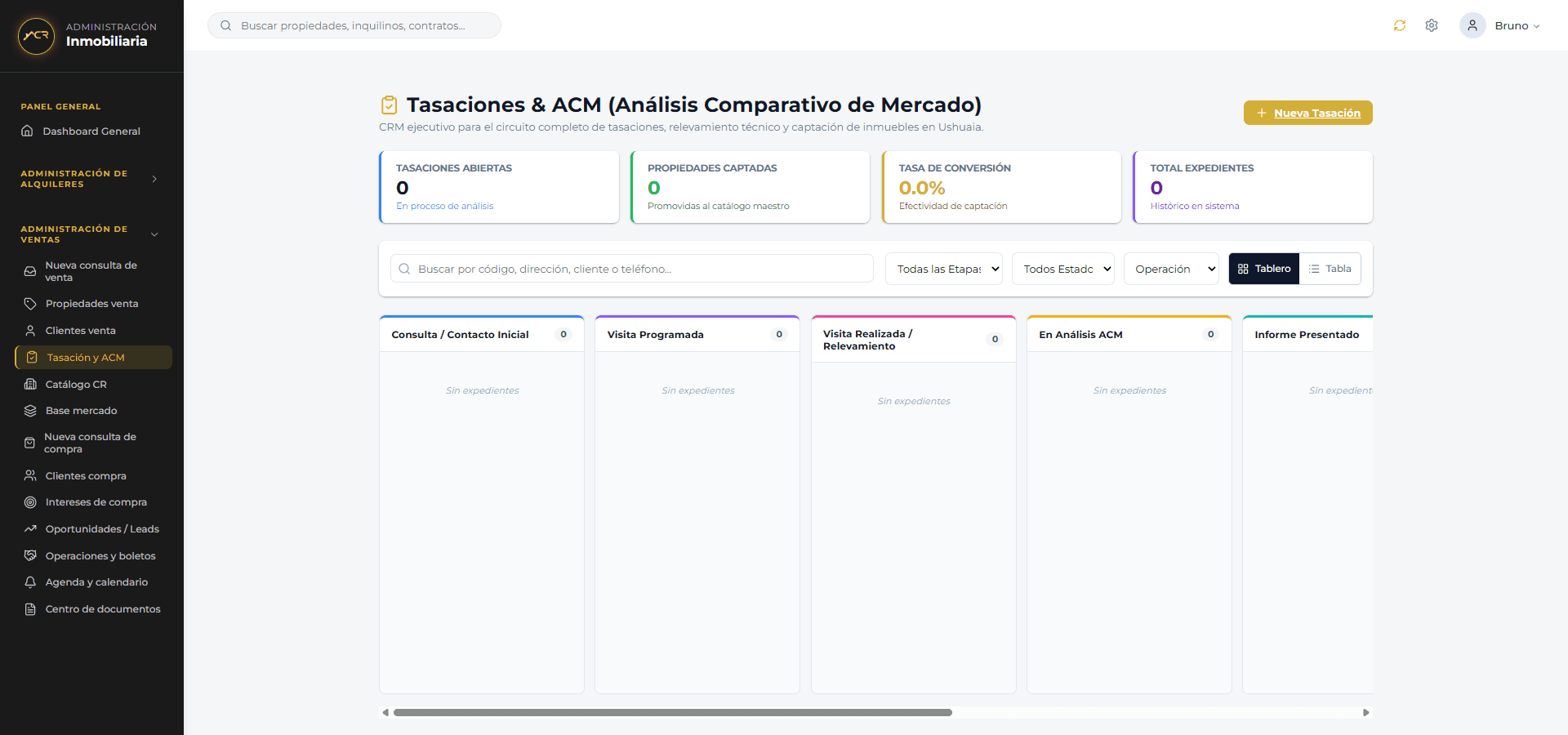Image resolution: width=1568 pixels, height=735 pixels.
Task: Switch to Tablero board view
Action: coord(1264,269)
